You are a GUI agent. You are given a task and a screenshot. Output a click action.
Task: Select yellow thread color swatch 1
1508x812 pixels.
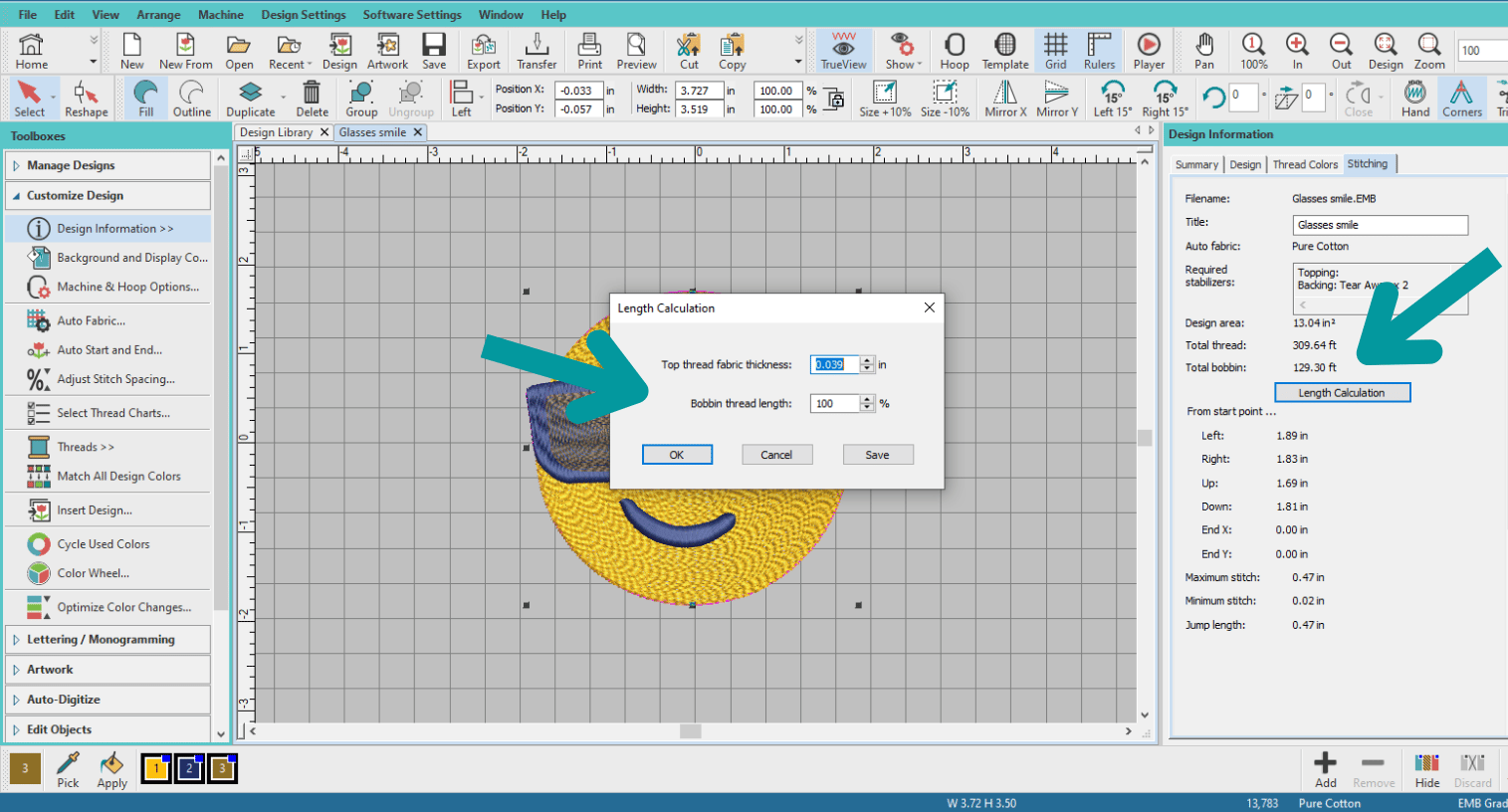point(156,768)
